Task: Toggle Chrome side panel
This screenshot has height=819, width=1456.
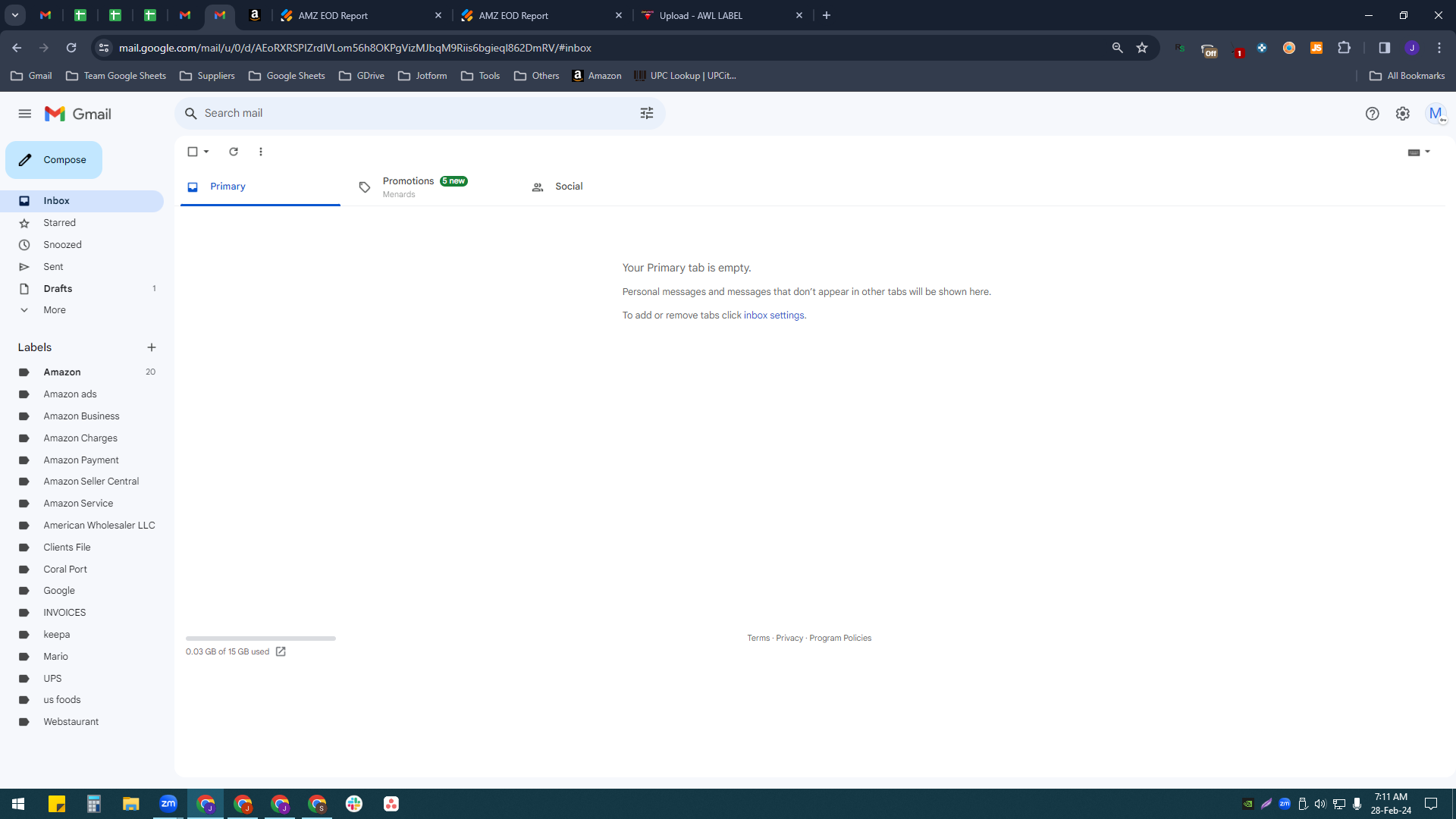Action: (x=1385, y=48)
